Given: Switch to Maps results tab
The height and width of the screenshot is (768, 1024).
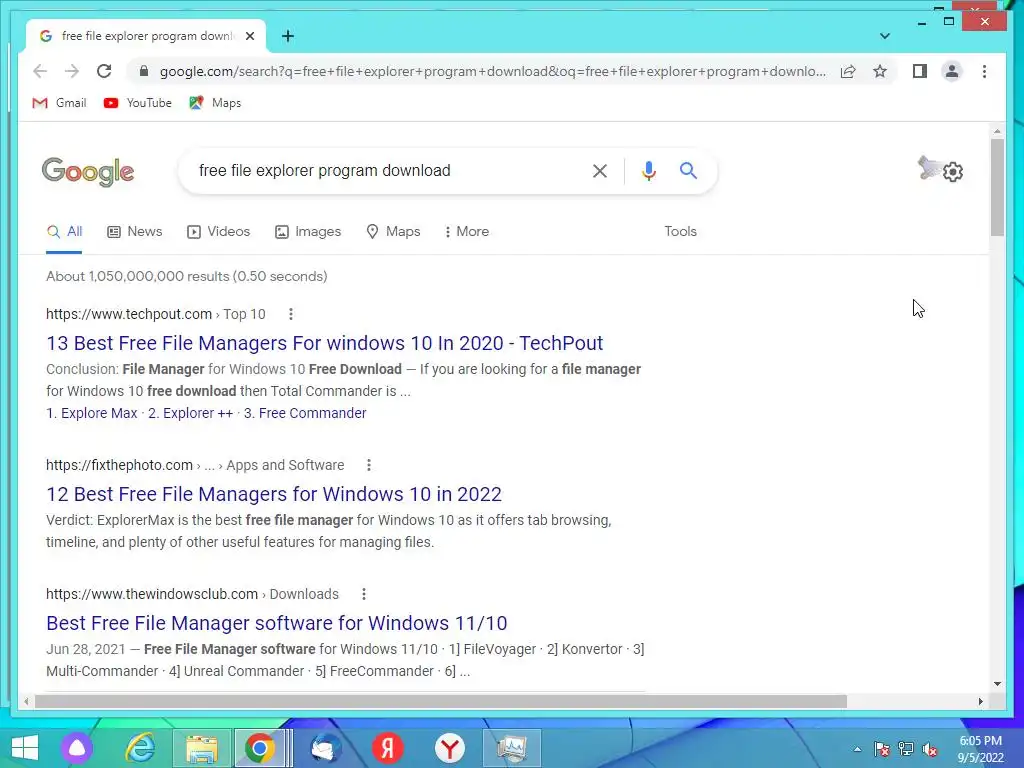Looking at the screenshot, I should click(393, 232).
